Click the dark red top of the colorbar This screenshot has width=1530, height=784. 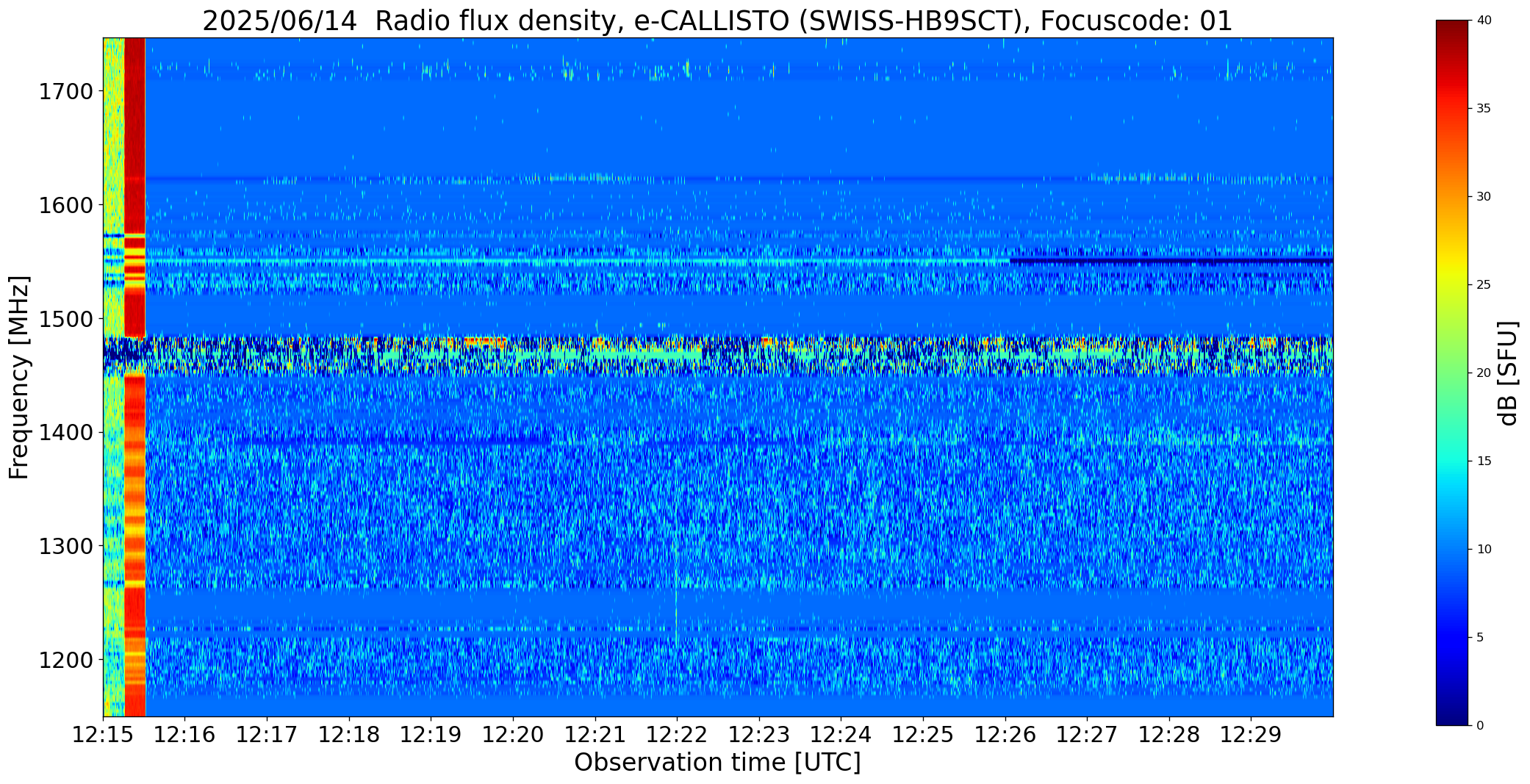coord(1453,29)
